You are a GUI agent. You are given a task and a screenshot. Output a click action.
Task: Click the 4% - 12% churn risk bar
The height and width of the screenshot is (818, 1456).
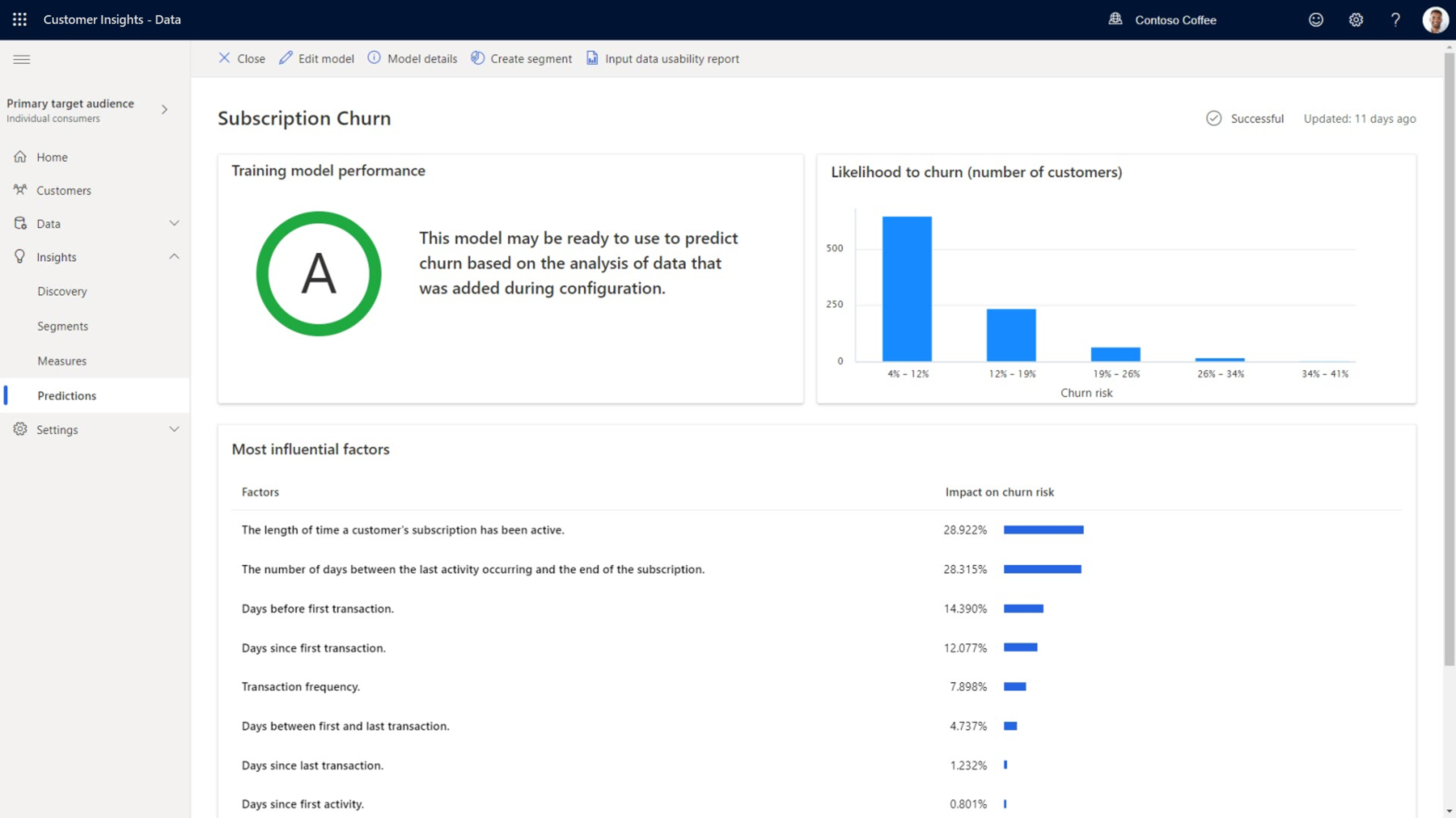point(907,289)
